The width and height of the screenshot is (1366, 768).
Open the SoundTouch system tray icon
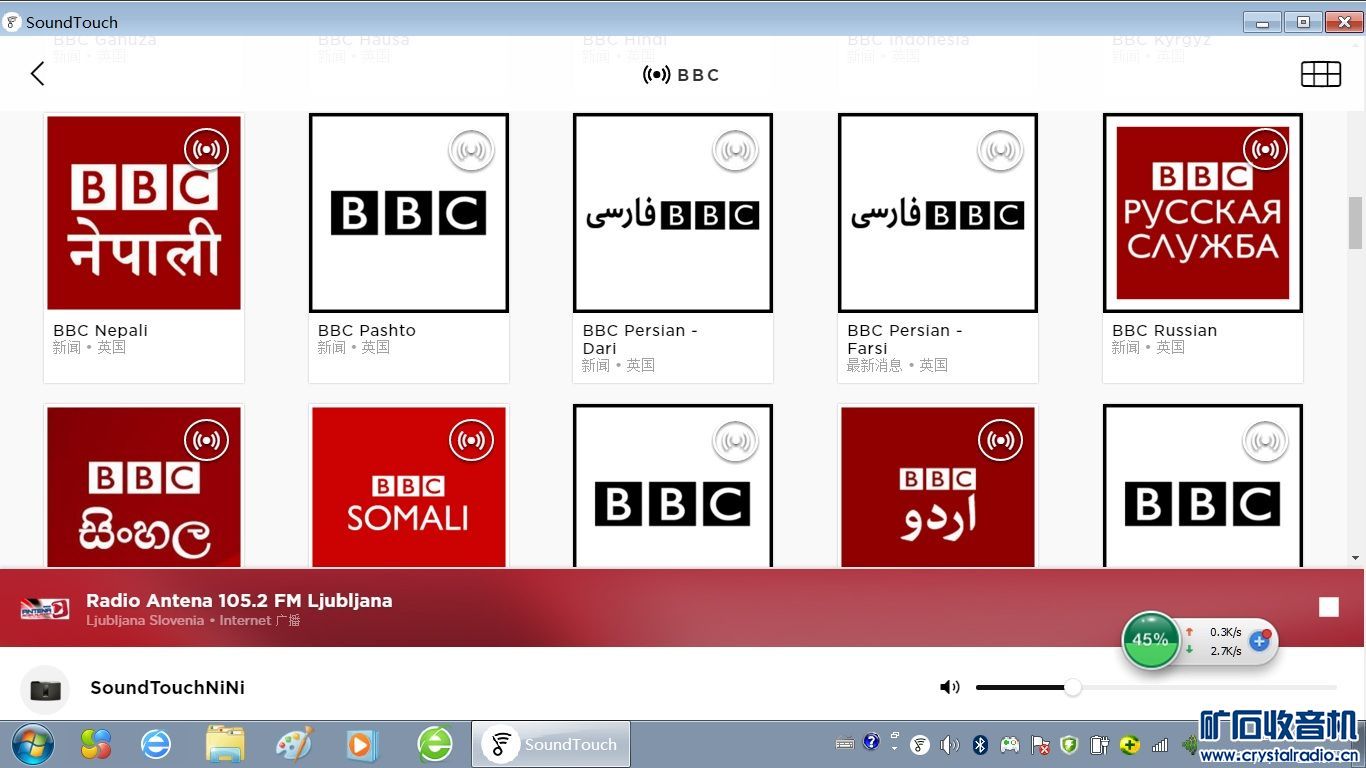919,745
